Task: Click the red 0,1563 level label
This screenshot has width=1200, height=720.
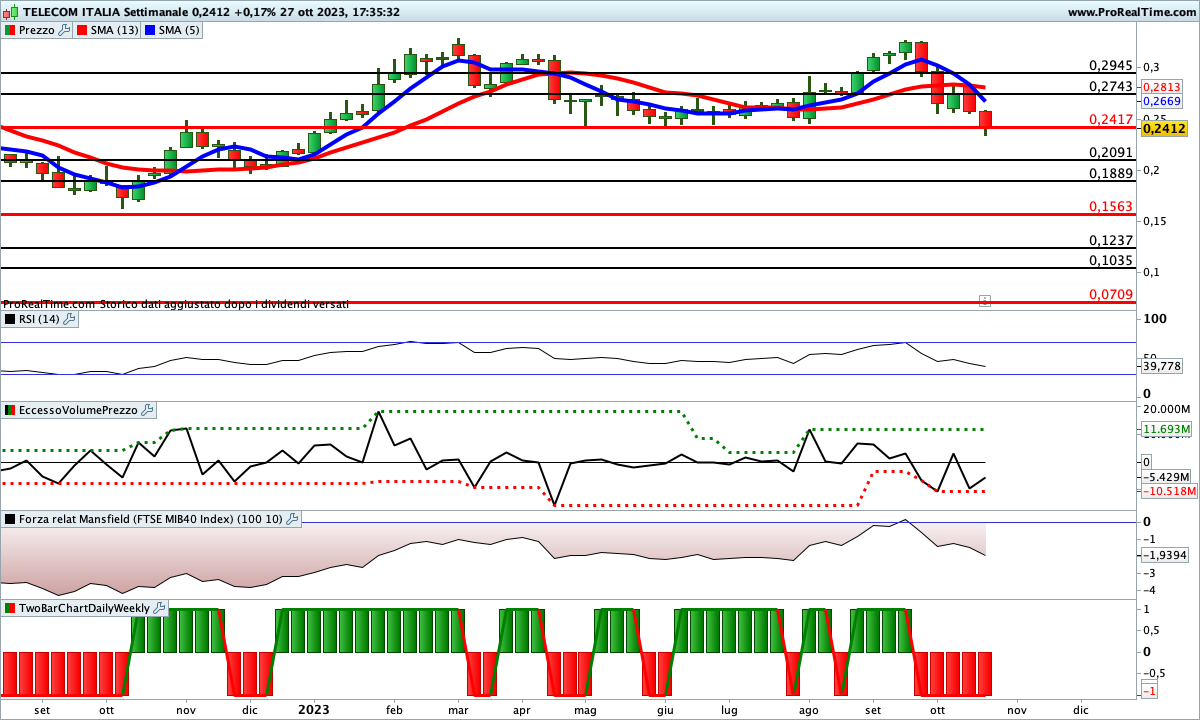Action: pyautogui.click(x=1110, y=207)
